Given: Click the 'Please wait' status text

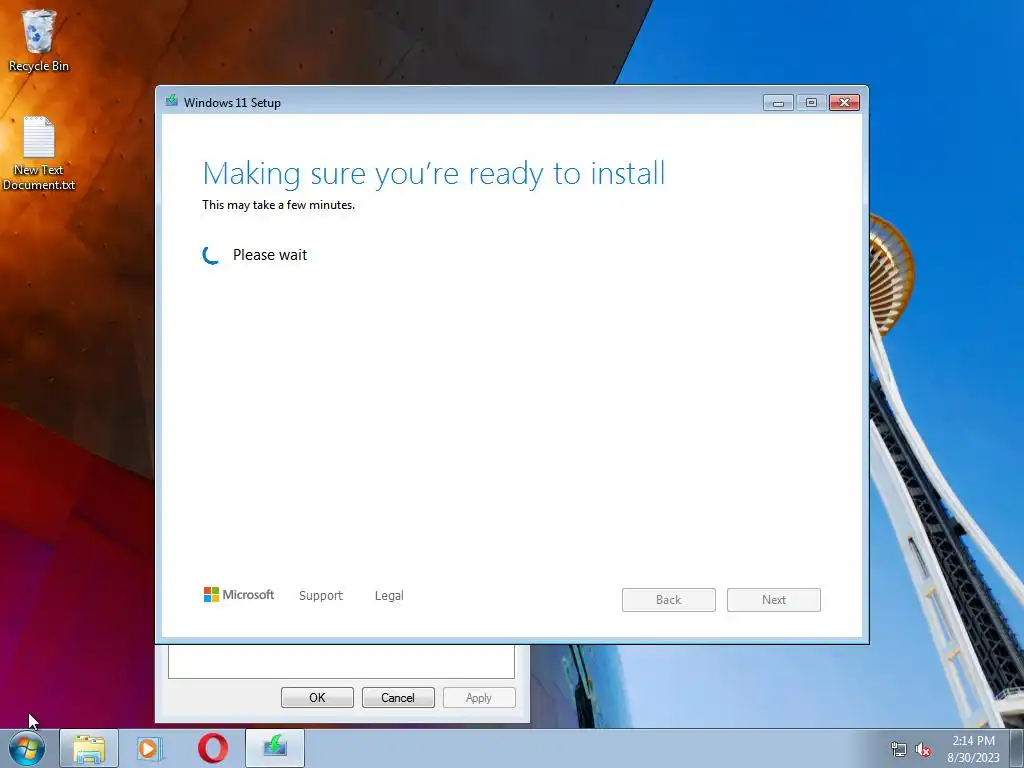Looking at the screenshot, I should coord(270,255).
